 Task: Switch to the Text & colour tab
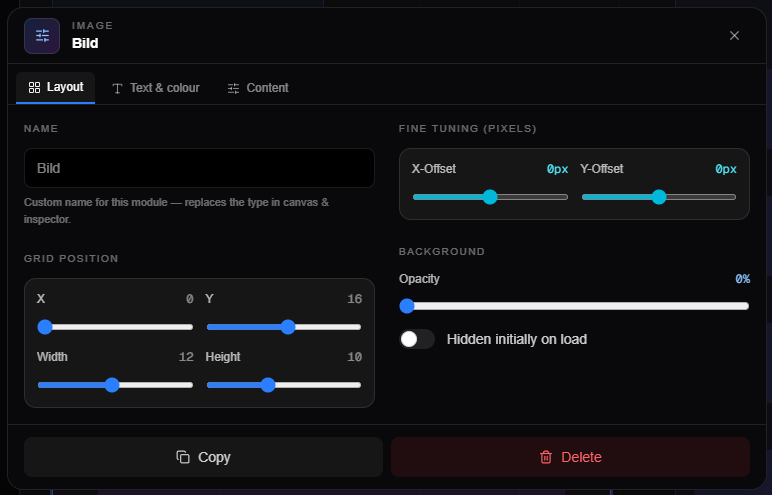(156, 88)
